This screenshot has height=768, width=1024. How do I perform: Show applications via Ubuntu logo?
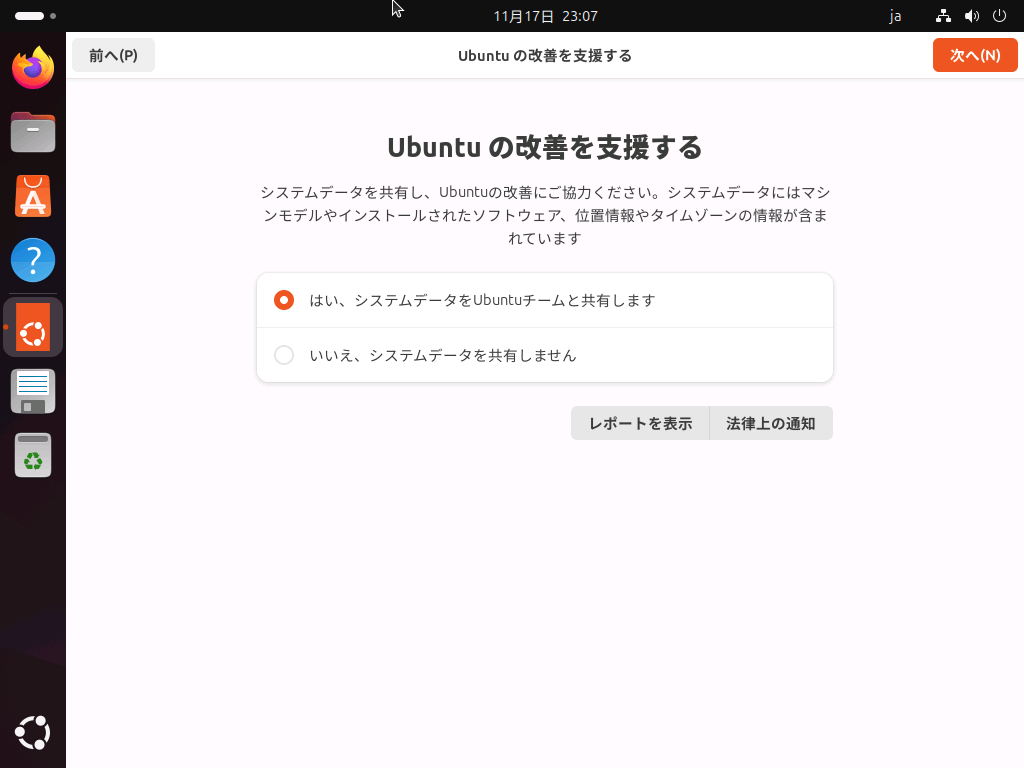tap(33, 733)
